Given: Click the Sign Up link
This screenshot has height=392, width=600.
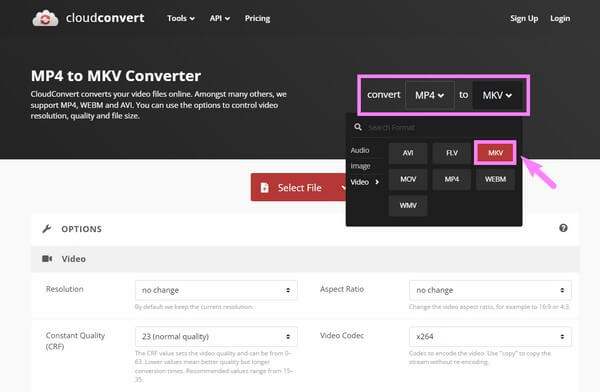Looking at the screenshot, I should 524,18.
